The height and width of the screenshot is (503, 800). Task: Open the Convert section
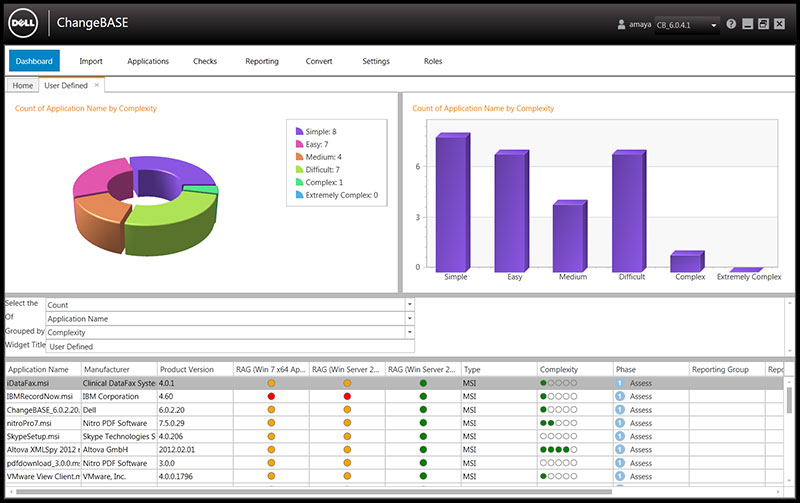point(319,61)
